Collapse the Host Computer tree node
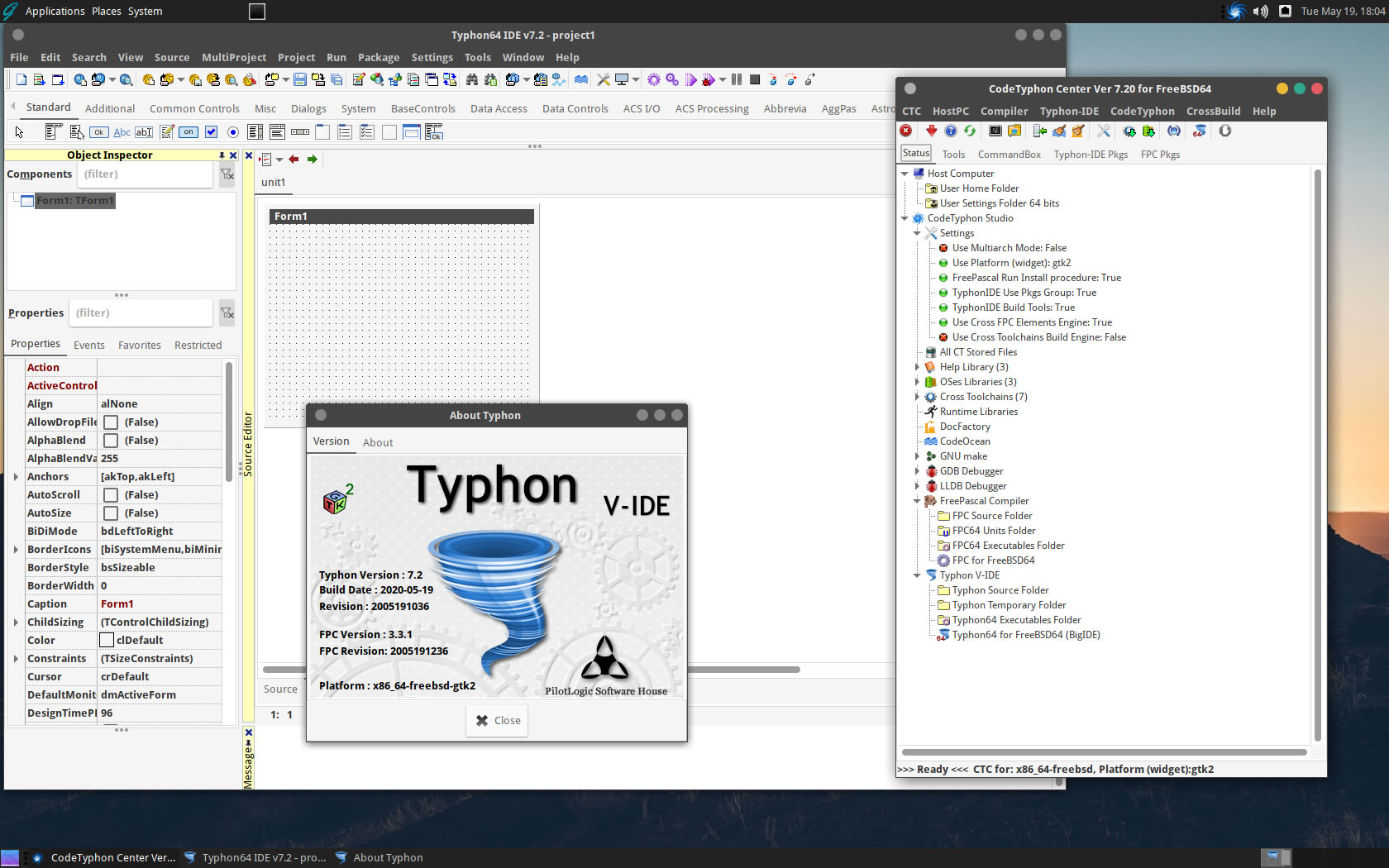 (x=905, y=174)
